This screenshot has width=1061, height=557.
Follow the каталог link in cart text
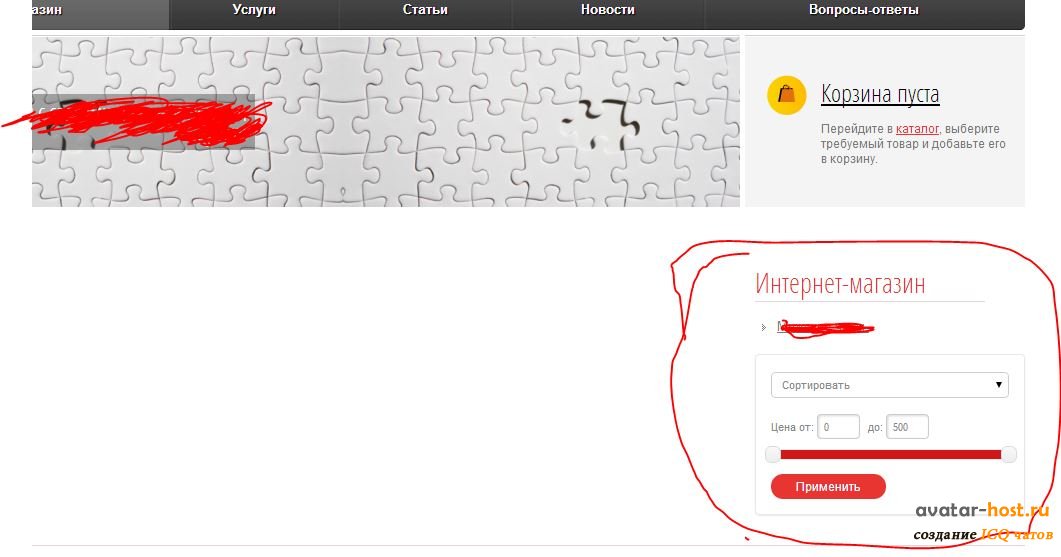click(917, 129)
